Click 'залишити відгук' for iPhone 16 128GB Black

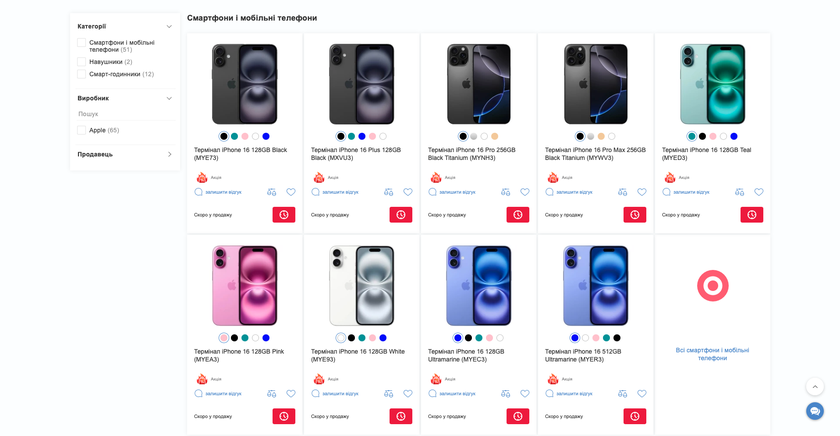pyautogui.click(x=223, y=192)
